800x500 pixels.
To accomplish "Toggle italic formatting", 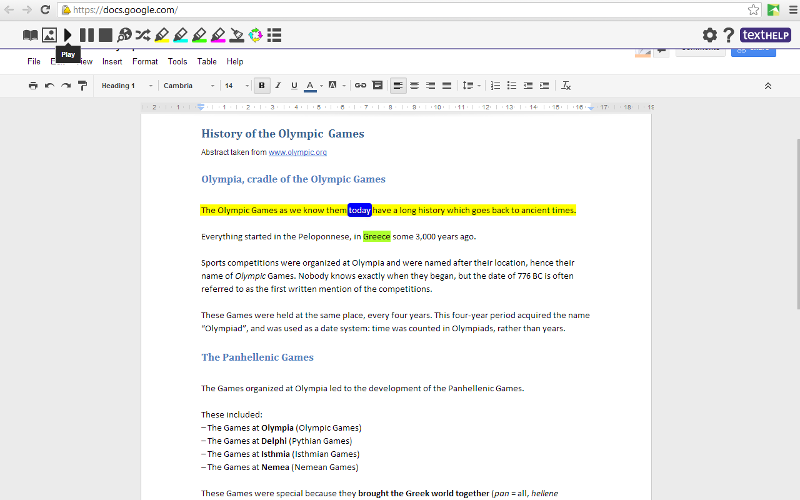I will (x=278, y=86).
